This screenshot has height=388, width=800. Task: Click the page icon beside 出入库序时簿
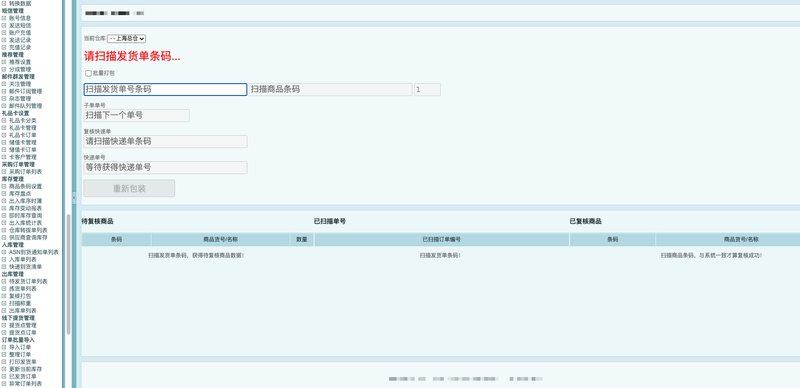pyautogui.click(x=4, y=201)
